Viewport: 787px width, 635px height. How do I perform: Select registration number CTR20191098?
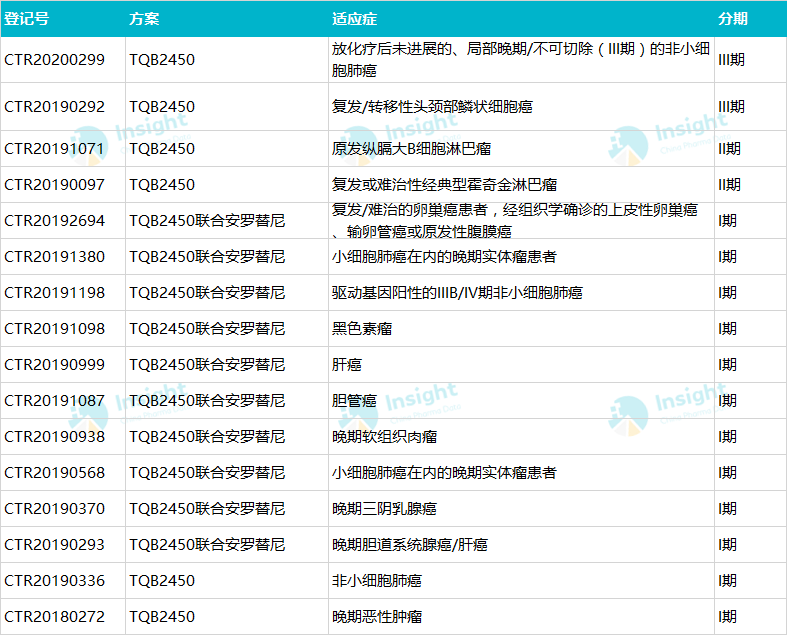[x=55, y=329]
